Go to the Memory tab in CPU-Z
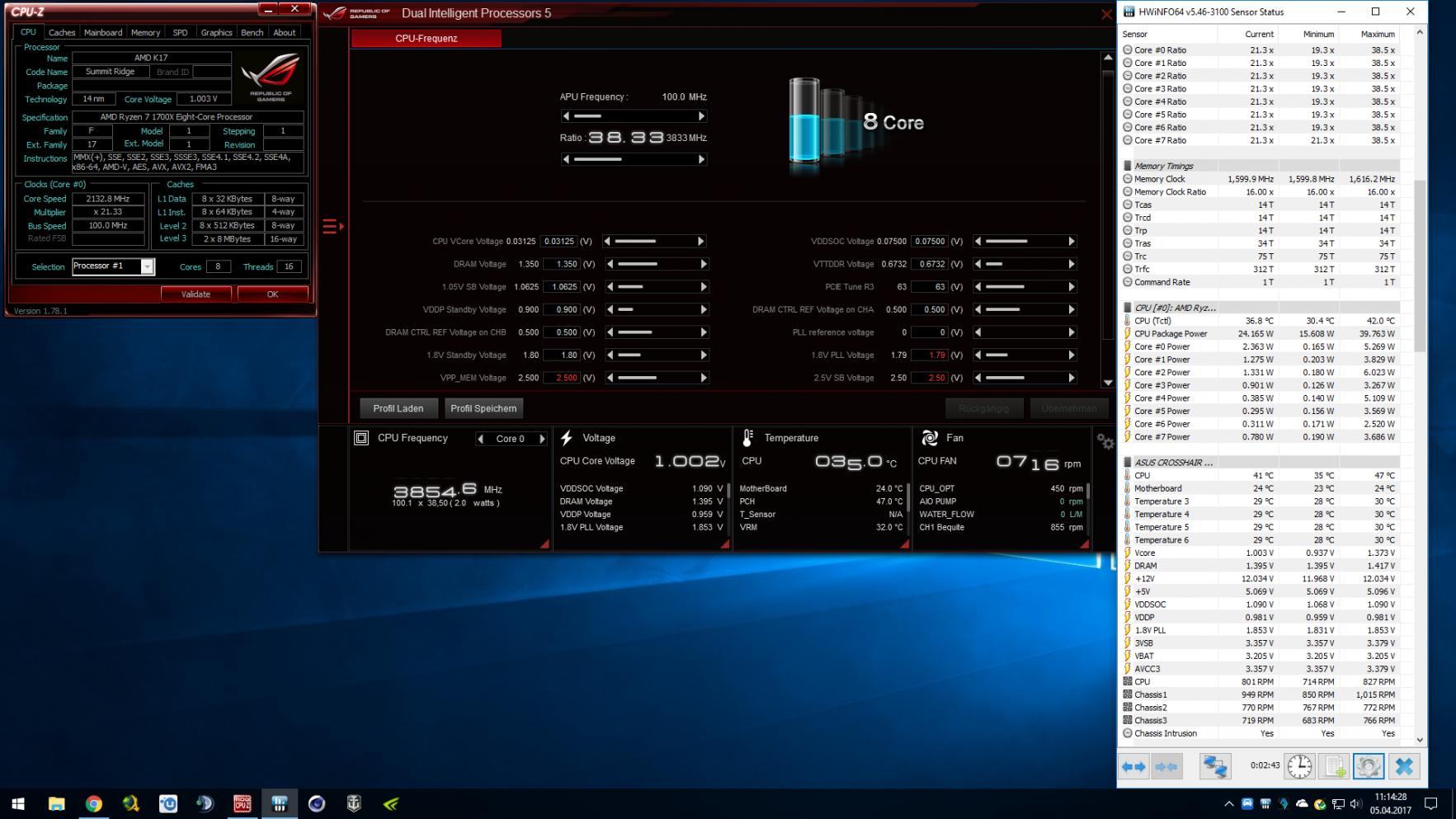 (x=145, y=32)
